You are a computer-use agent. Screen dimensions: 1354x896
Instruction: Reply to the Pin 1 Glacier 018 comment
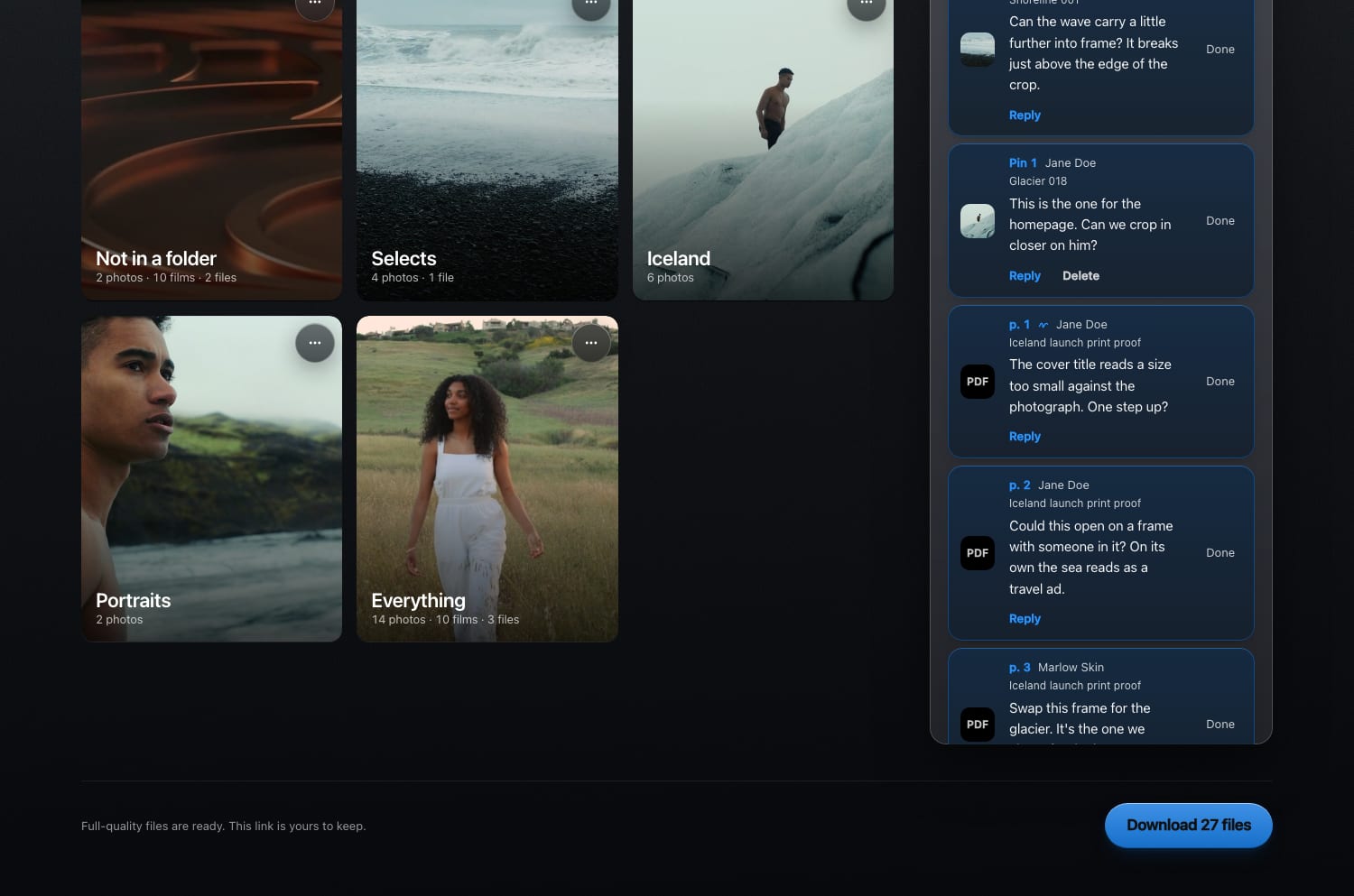tap(1025, 276)
